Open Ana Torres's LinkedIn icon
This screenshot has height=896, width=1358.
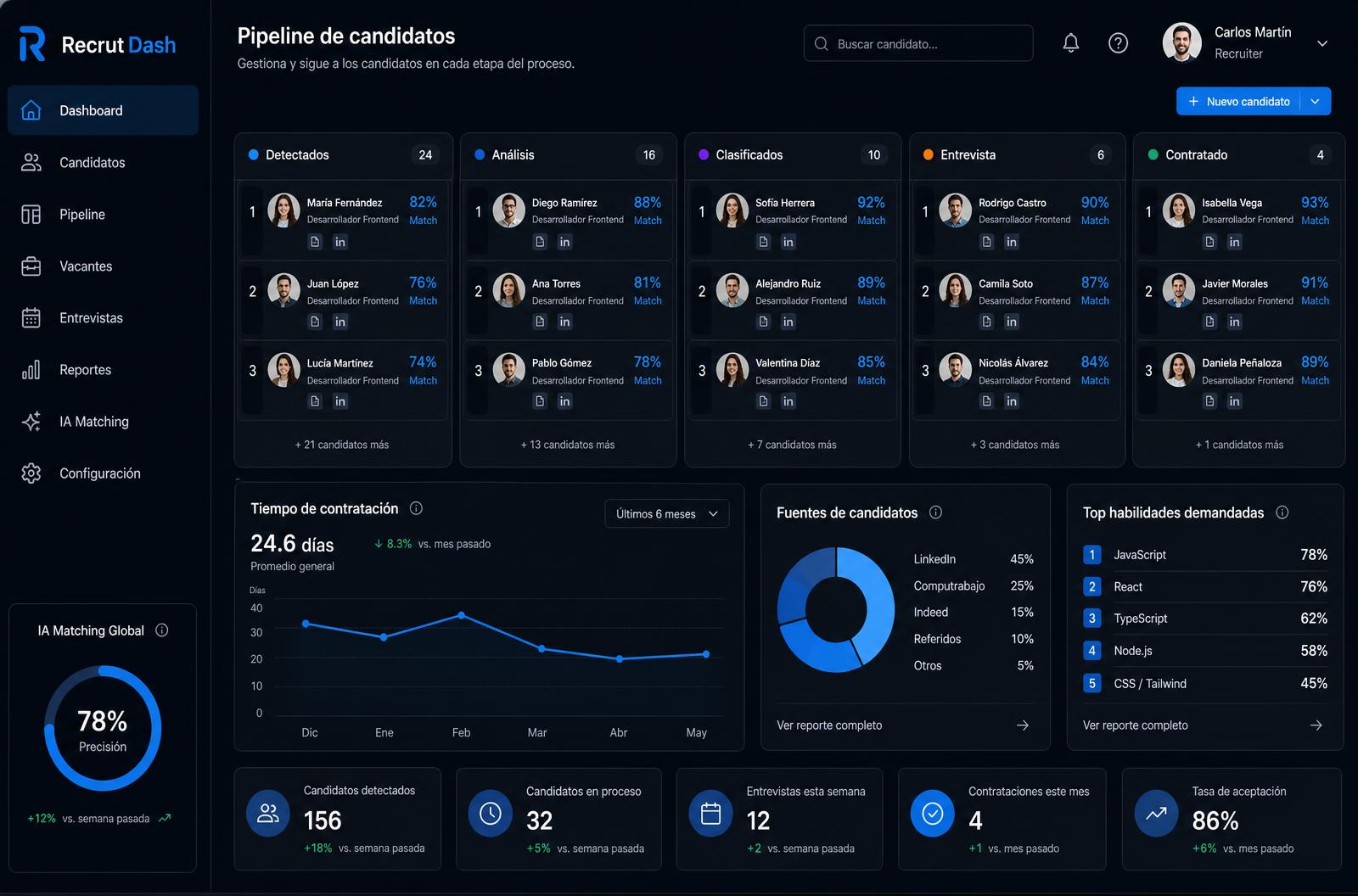tap(564, 322)
